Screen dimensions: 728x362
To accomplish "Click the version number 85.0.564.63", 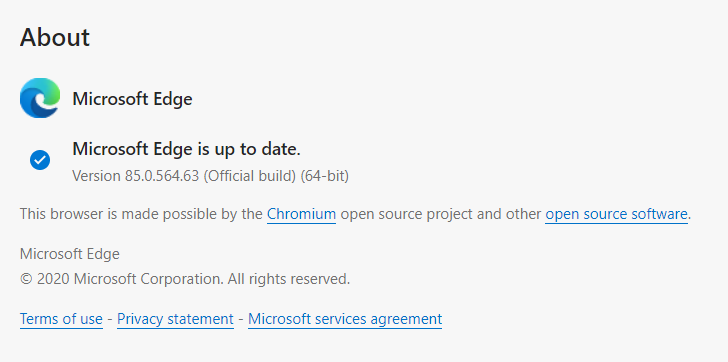I will click(162, 176).
